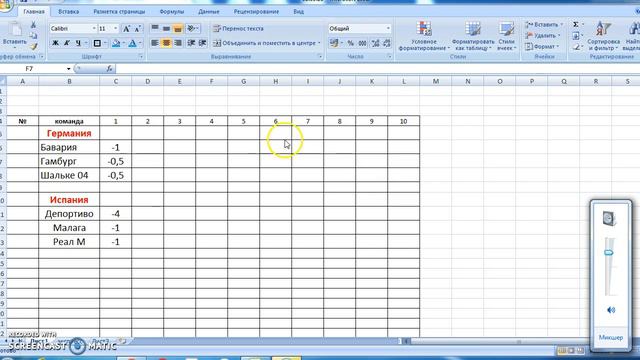Open the Fill down tool in editing group
Viewport: 640px width, 360px height.
(x=576, y=36)
